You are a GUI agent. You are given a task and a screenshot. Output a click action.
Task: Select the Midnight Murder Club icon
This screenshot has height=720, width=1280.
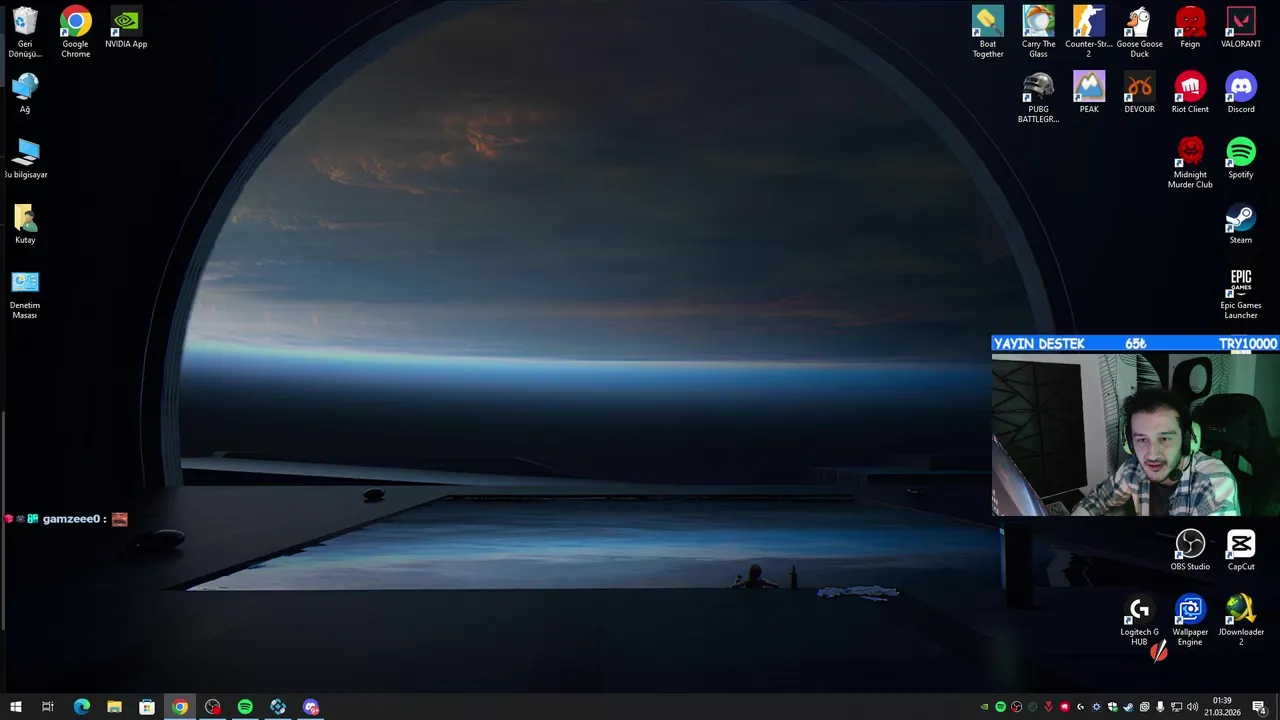pos(1190,163)
